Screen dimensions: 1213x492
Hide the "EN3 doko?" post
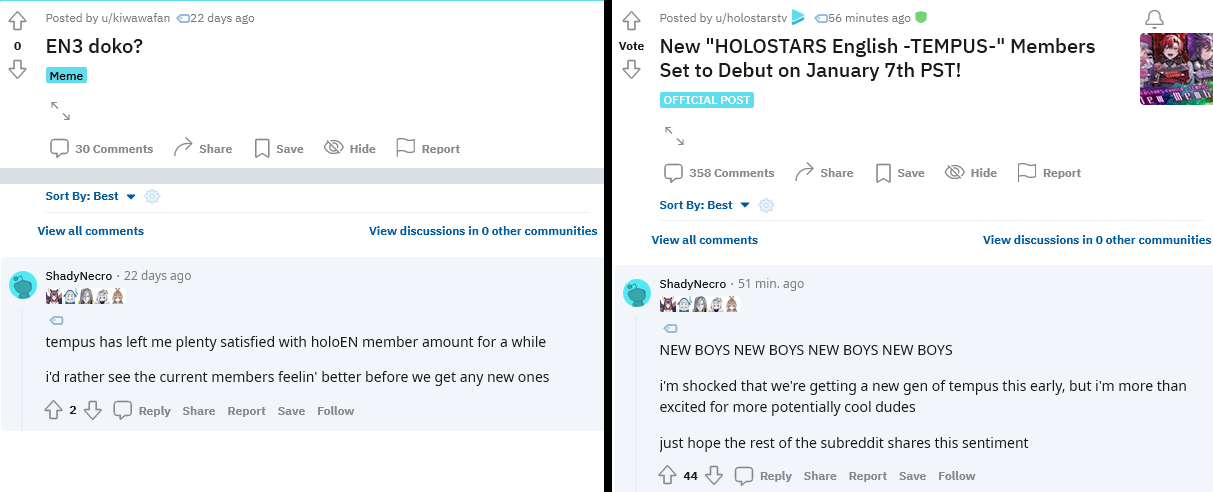(350, 148)
